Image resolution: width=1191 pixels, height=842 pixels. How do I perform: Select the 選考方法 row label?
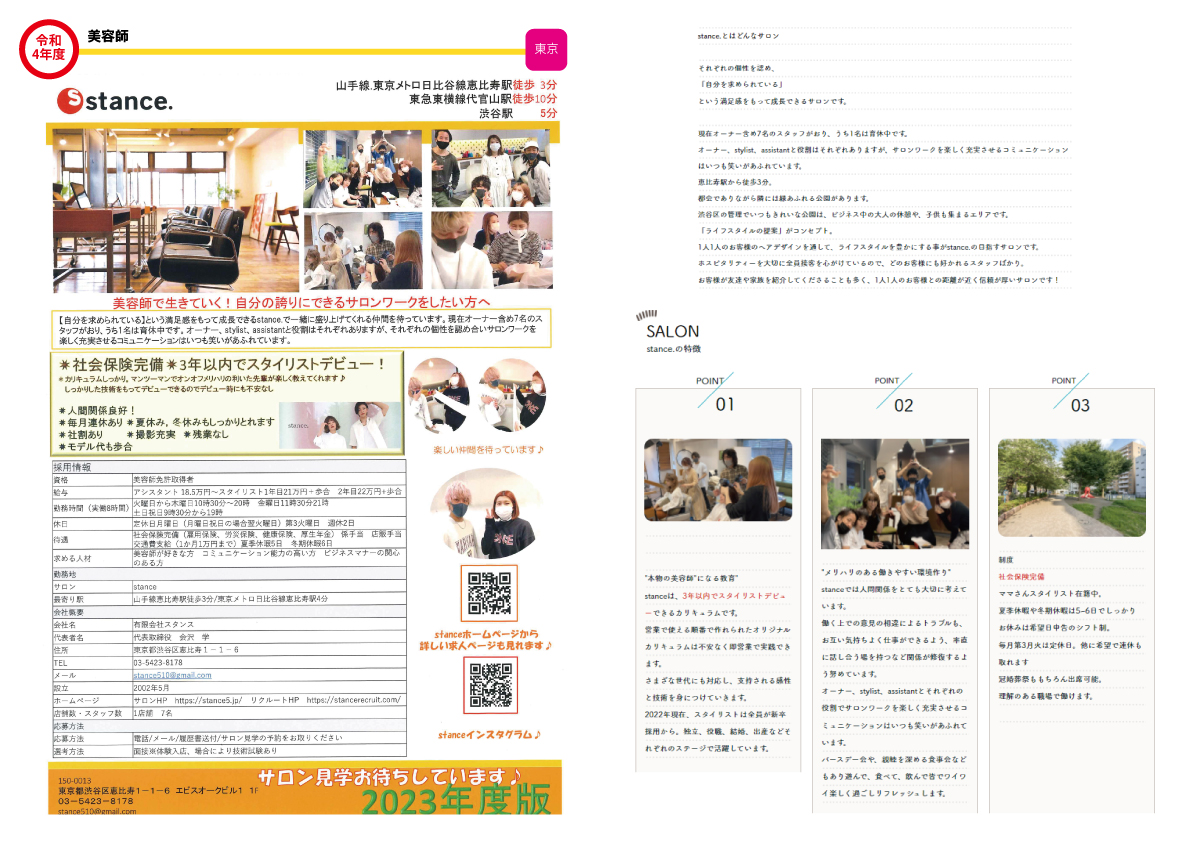68,751
